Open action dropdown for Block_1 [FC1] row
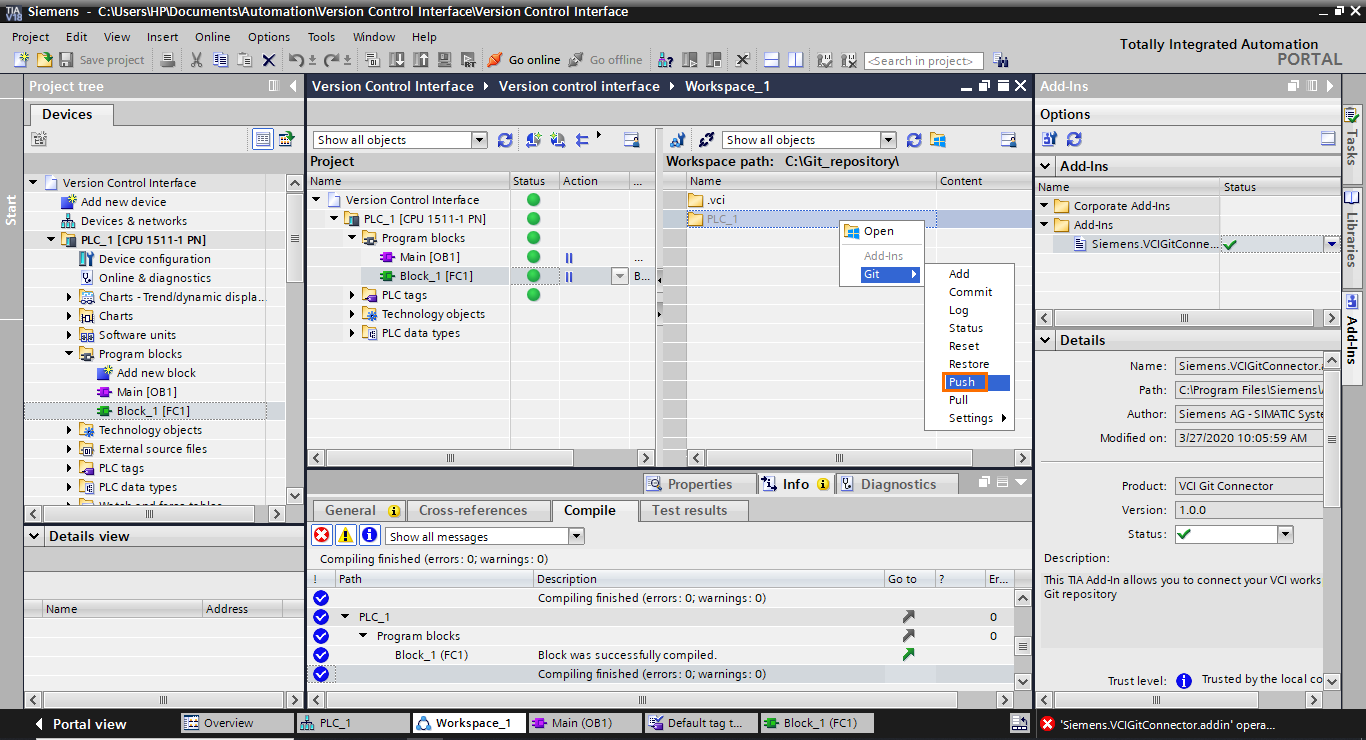Screen dimensions: 1366x740 tap(619, 277)
